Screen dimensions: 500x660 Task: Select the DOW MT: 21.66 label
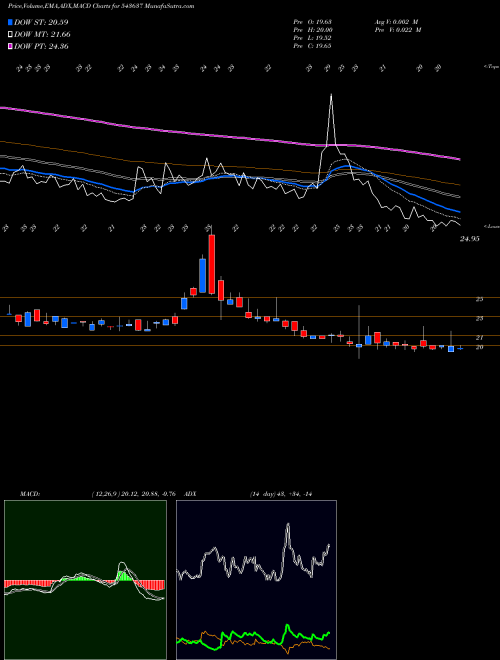click(x=42, y=35)
